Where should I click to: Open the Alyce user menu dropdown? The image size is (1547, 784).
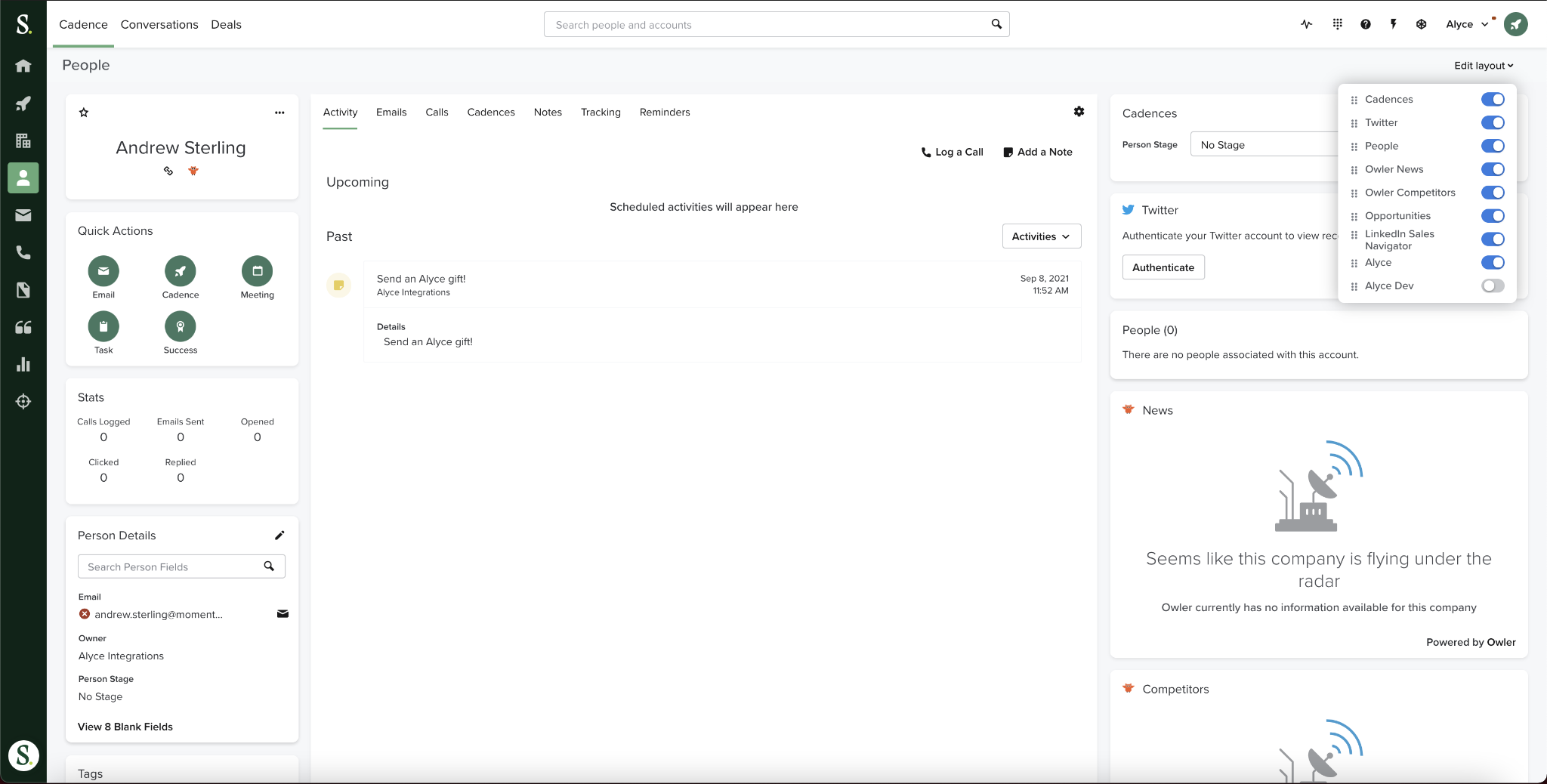[x=1467, y=24]
